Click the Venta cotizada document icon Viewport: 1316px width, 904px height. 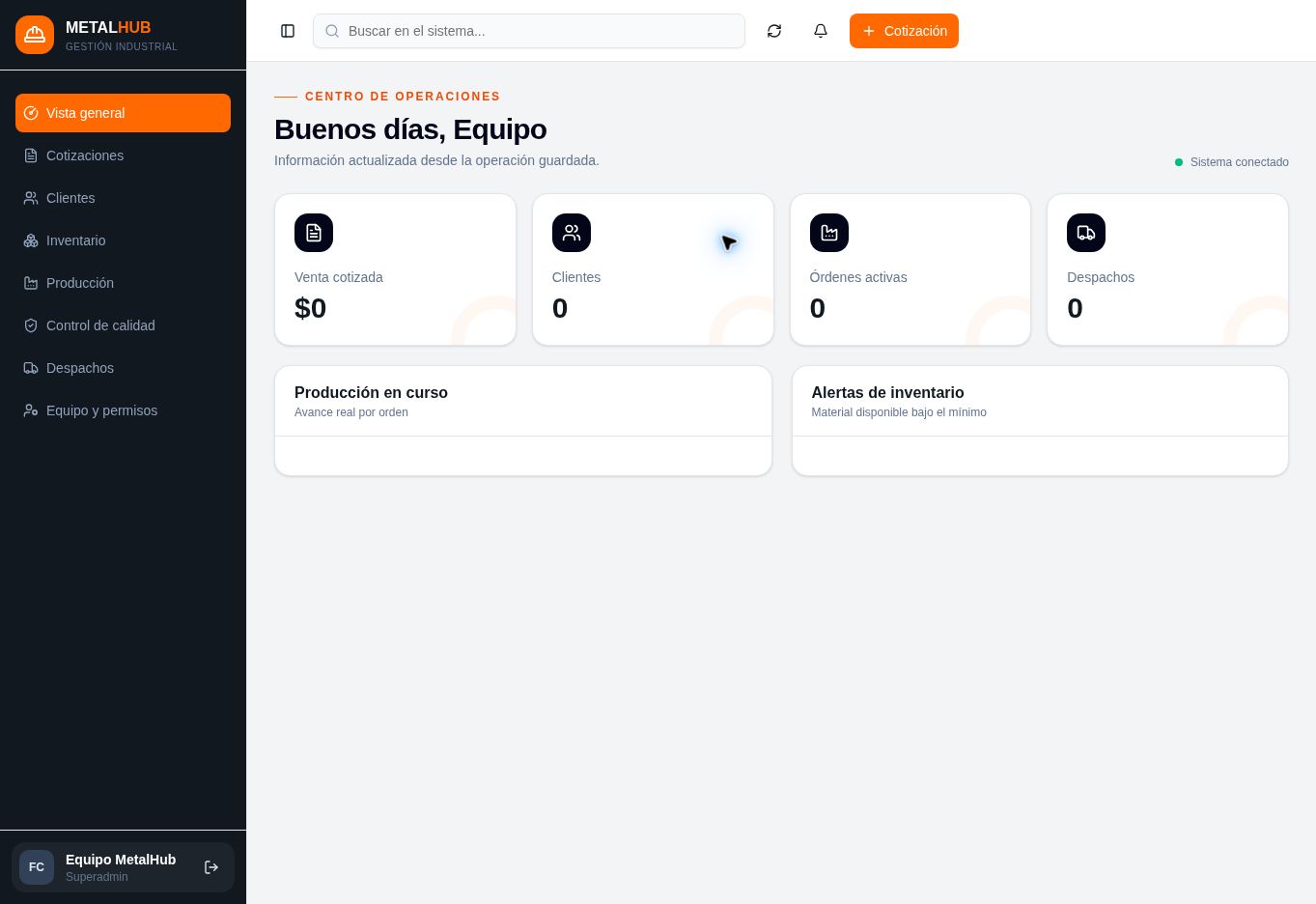[x=314, y=233]
